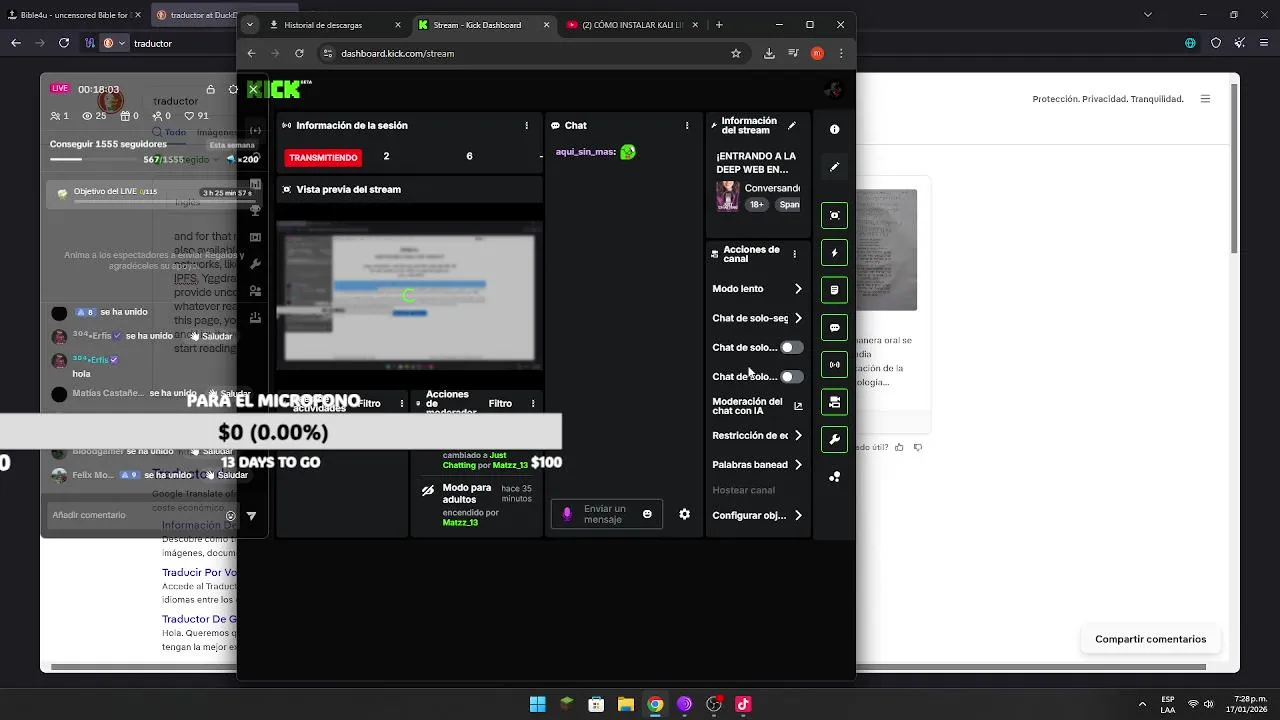Click Saludar button beside Erfis
This screenshot has height=720, width=1280.
click(x=212, y=336)
